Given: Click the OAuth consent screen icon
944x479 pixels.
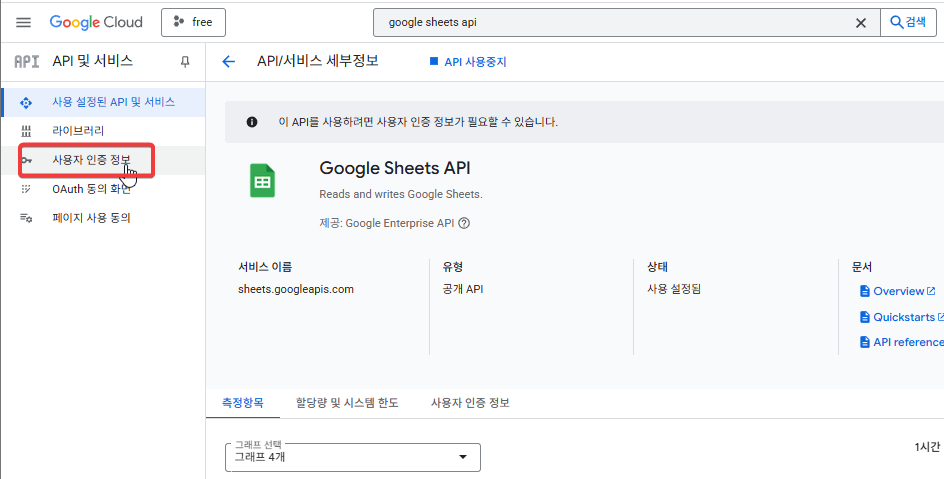Looking at the screenshot, I should pos(26,189).
